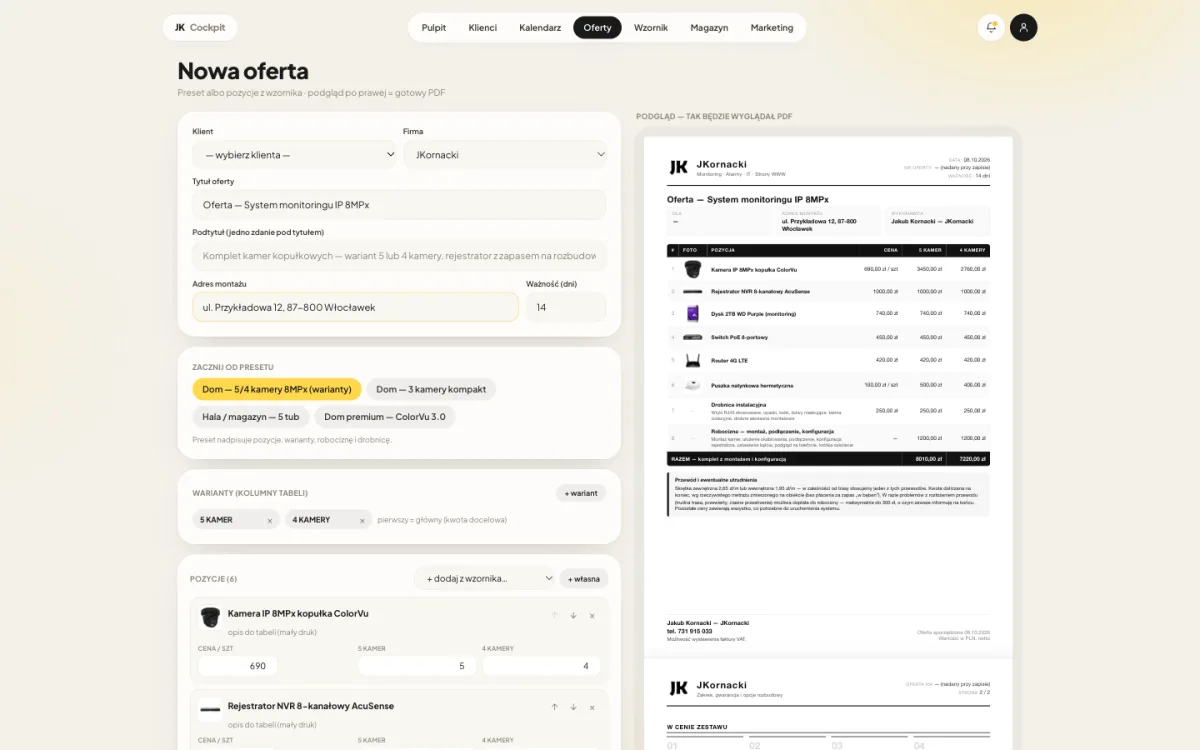Move Rejestrator NVR 8-kanałowy AcuSense down
1200x750 pixels.
coord(573,707)
